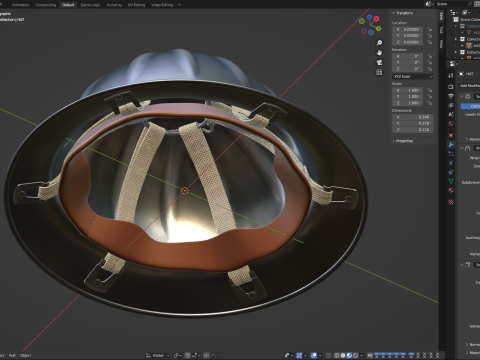Open the Object menu in viewport header
This screenshot has height=360, width=480.
26,355
